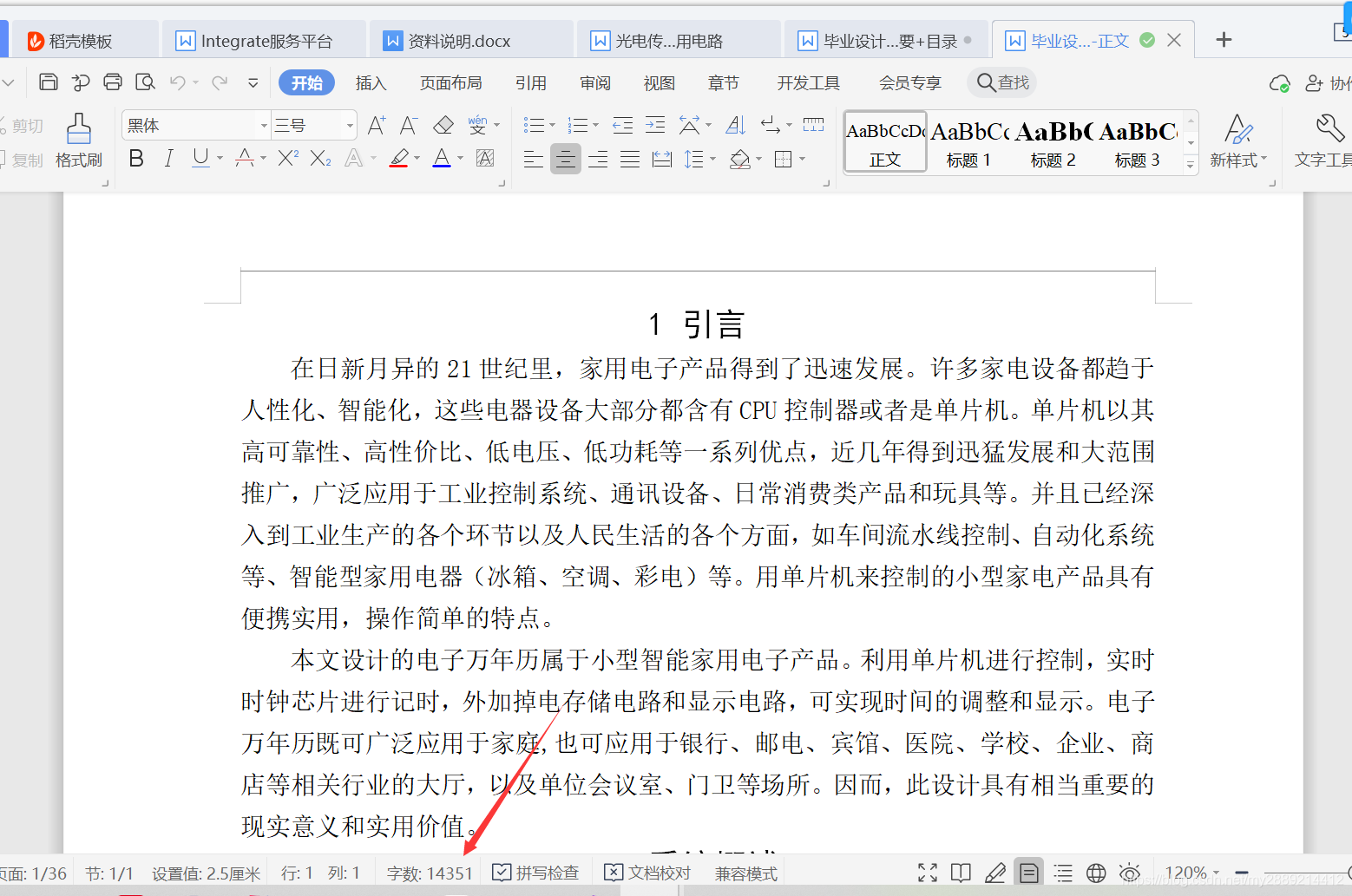This screenshot has height=896, width=1352.
Task: Click word count 字数: 14351
Action: 430,873
